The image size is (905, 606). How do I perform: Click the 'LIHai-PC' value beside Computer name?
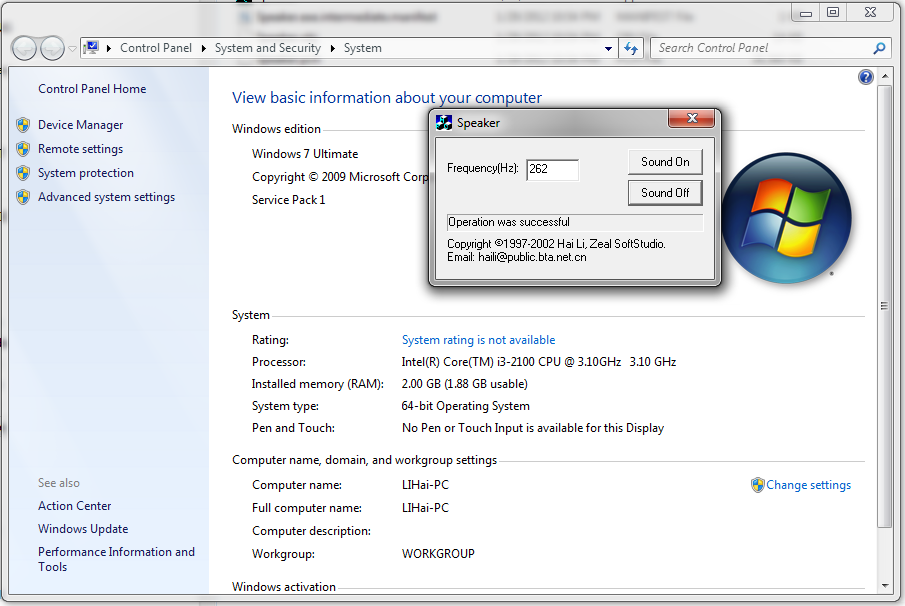425,485
